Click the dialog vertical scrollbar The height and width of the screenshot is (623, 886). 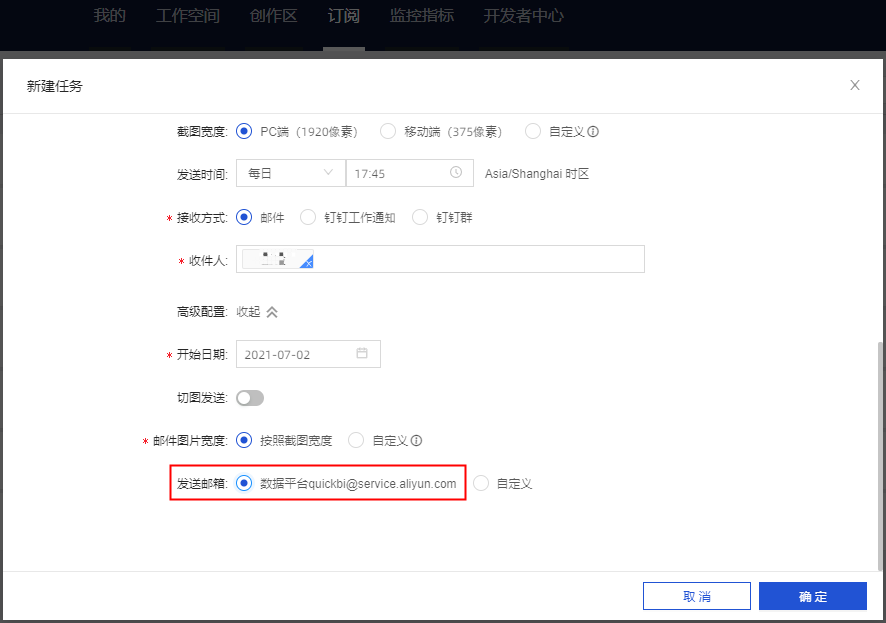point(880,455)
